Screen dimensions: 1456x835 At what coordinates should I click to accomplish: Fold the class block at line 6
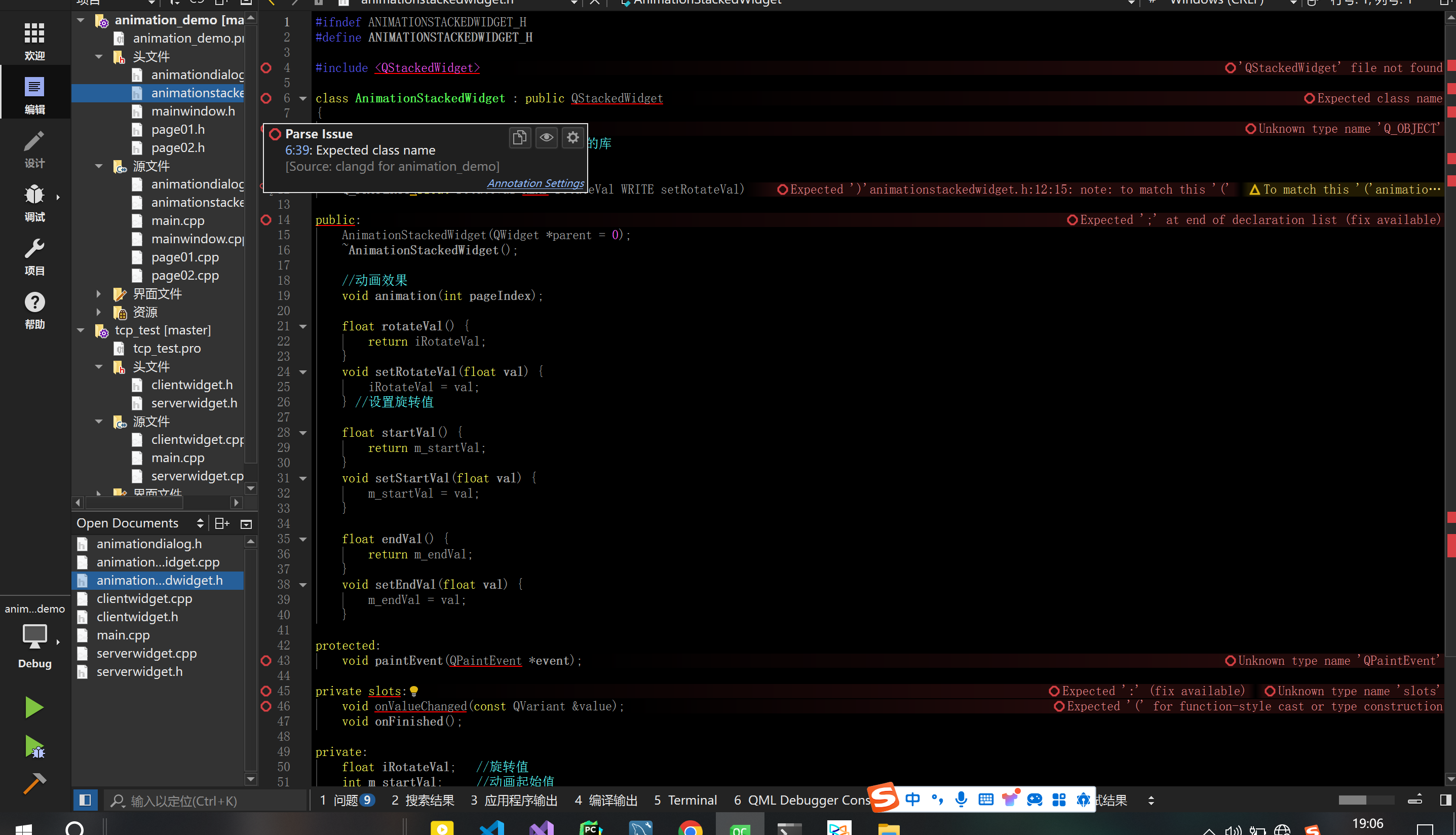pos(302,99)
